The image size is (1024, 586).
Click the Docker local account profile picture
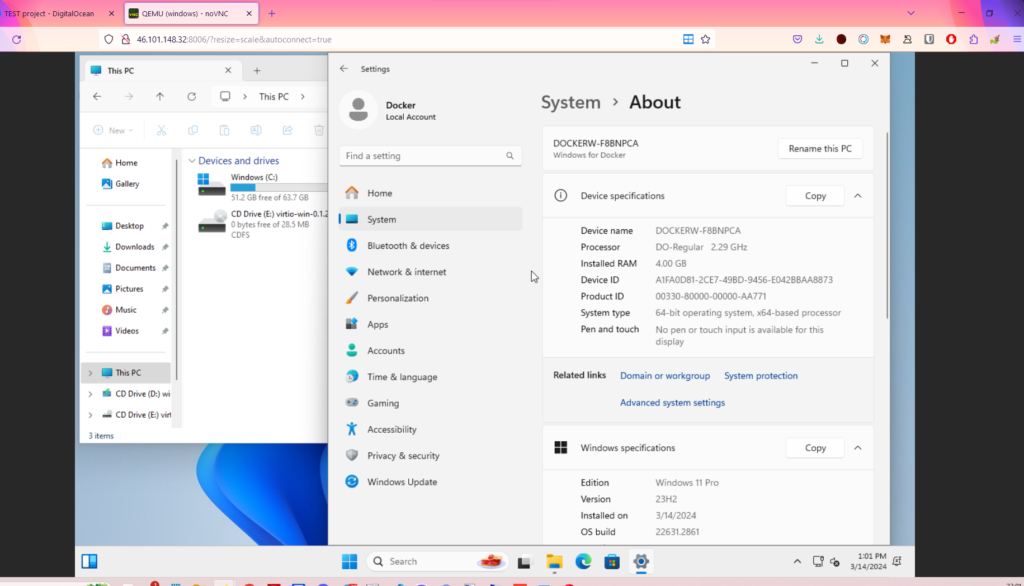358,109
